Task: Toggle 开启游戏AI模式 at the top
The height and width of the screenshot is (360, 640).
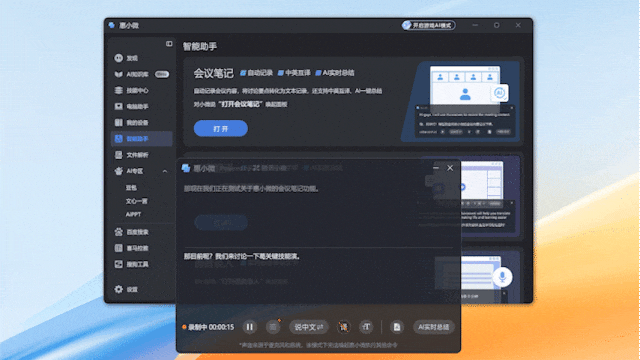Action: (428, 25)
